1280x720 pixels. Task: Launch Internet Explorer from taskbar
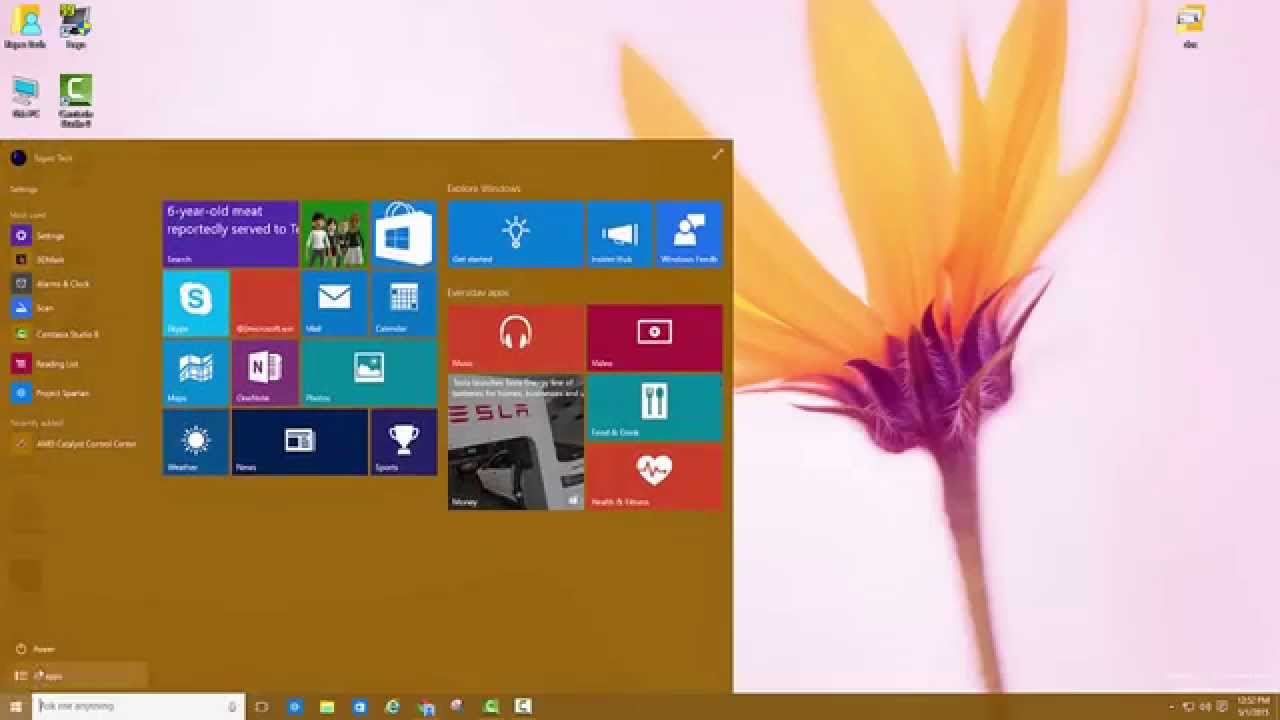tap(393, 706)
